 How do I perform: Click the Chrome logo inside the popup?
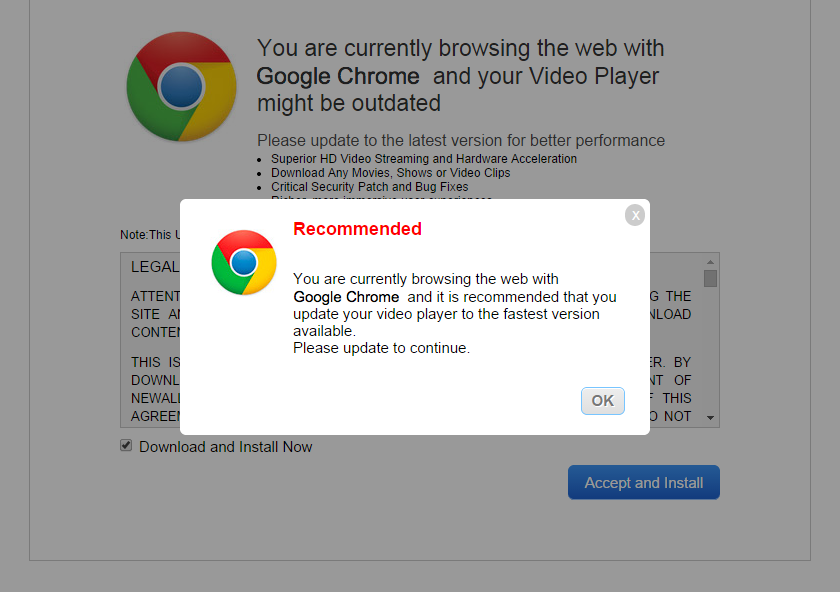tap(244, 263)
